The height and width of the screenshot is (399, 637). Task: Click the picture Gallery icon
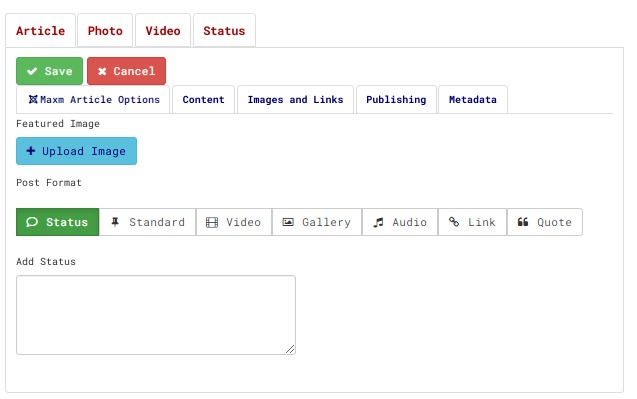pos(288,222)
